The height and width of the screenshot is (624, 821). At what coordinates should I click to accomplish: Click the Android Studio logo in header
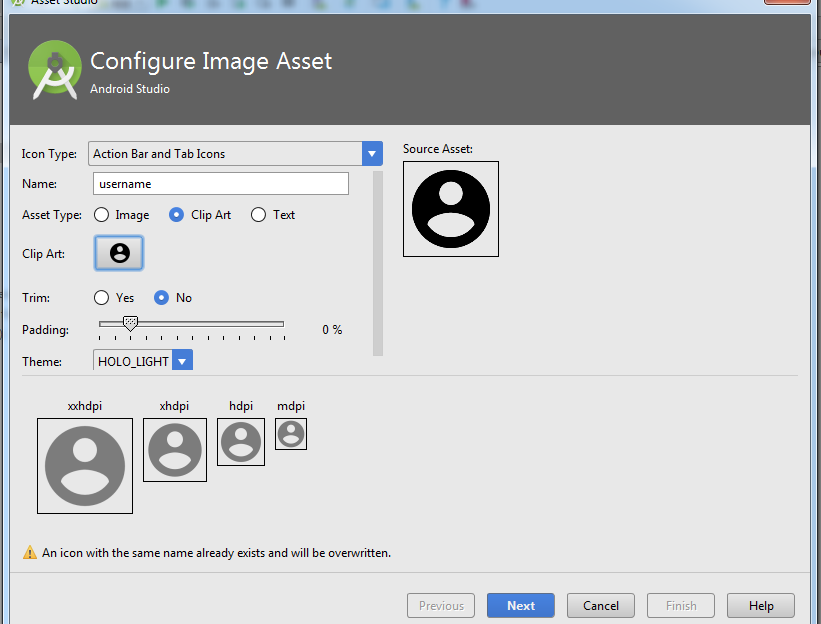point(55,69)
